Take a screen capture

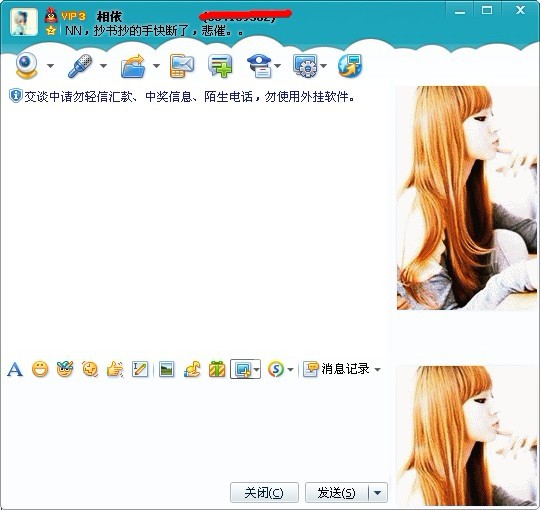click(242, 370)
